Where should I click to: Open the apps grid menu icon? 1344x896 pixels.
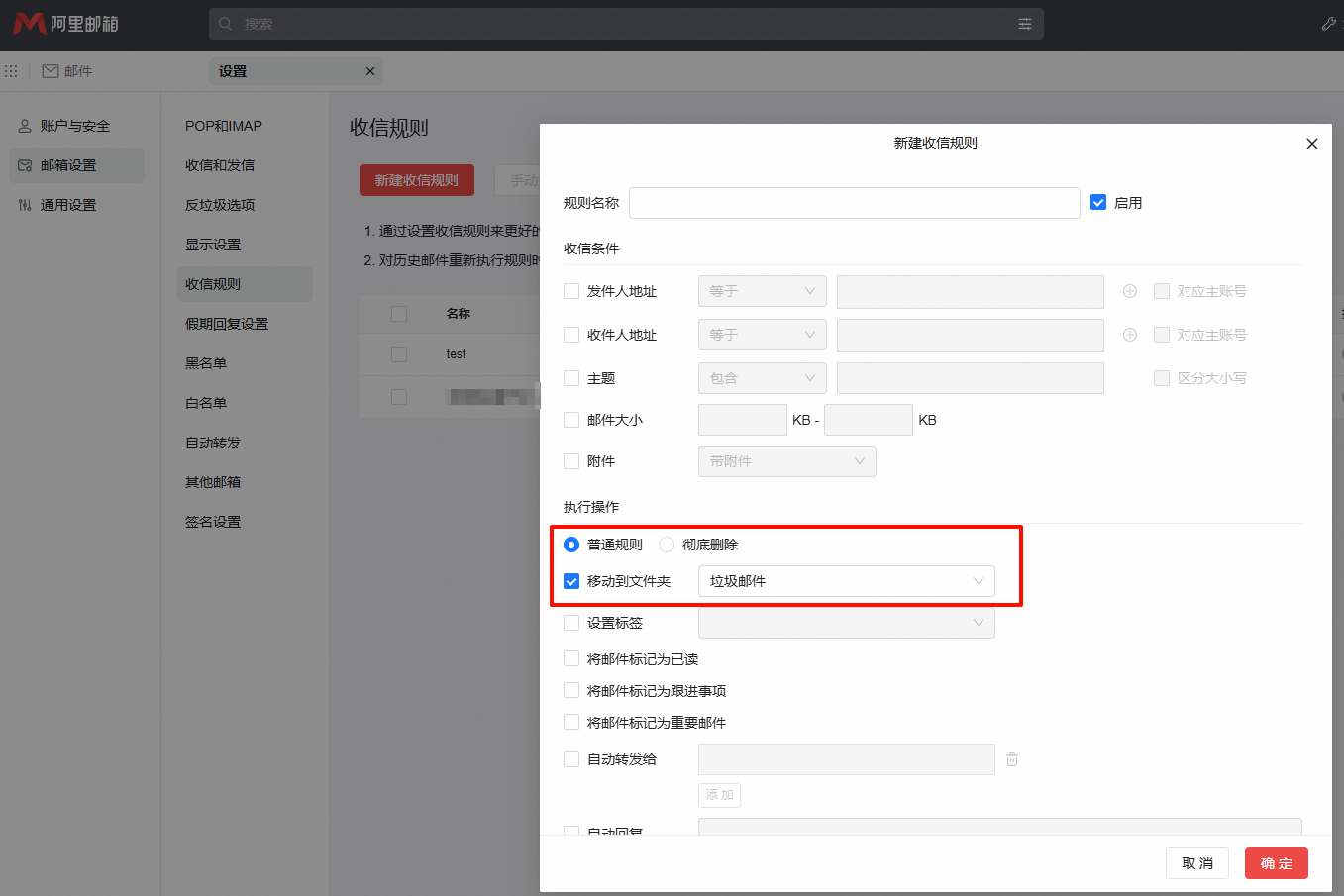[x=12, y=71]
